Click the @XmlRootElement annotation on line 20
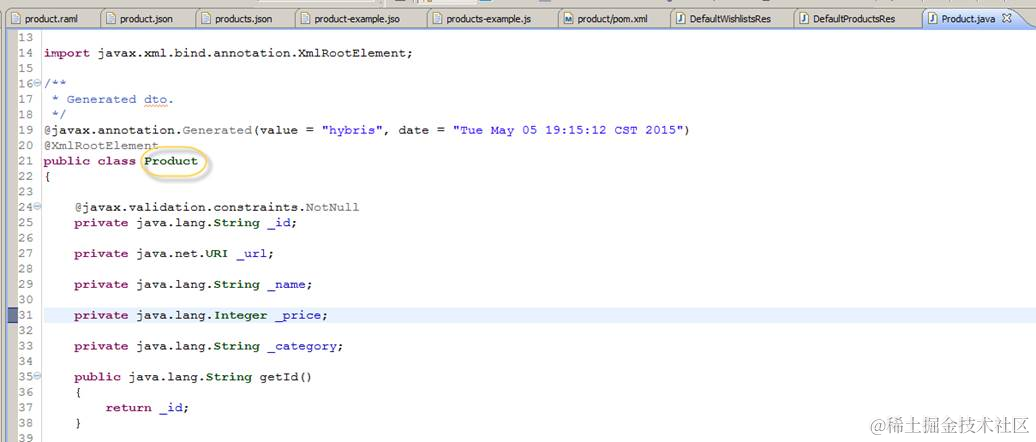This screenshot has height=442, width=1036. pos(101,145)
